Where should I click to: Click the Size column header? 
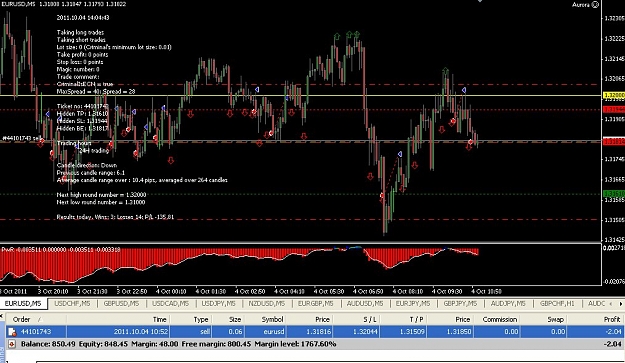tap(235, 319)
